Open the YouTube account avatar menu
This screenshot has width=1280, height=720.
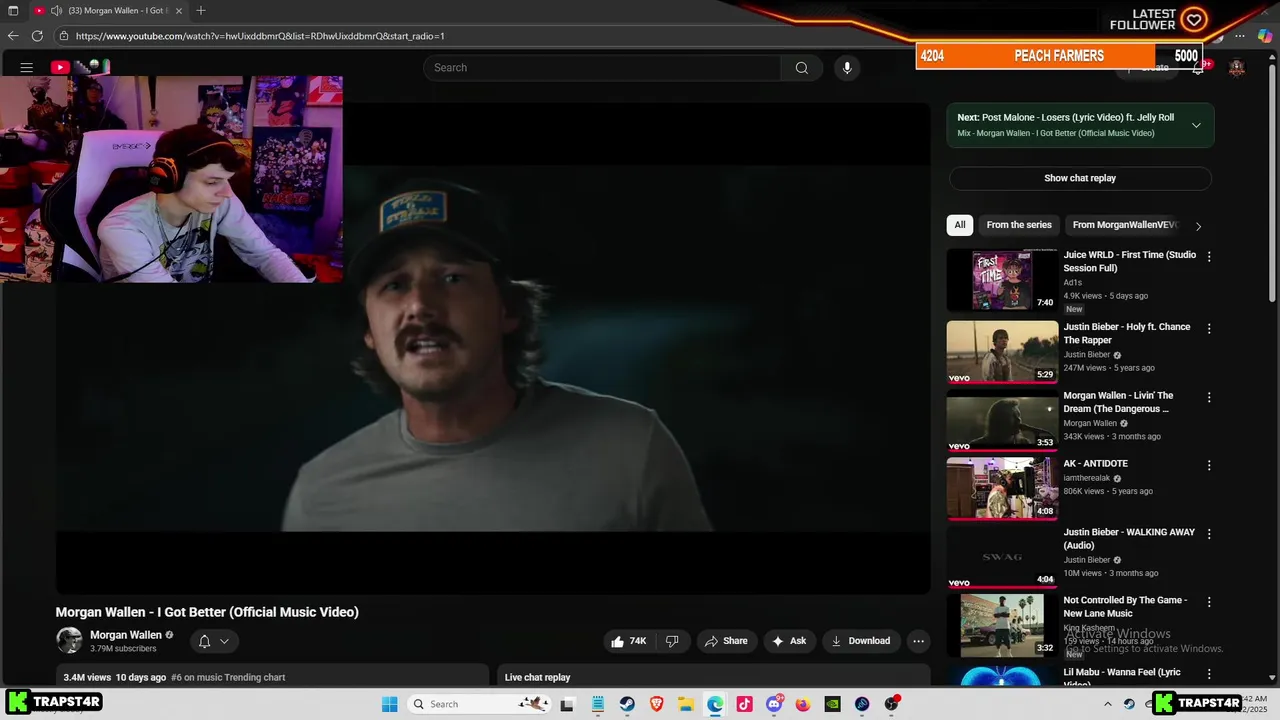(1237, 68)
